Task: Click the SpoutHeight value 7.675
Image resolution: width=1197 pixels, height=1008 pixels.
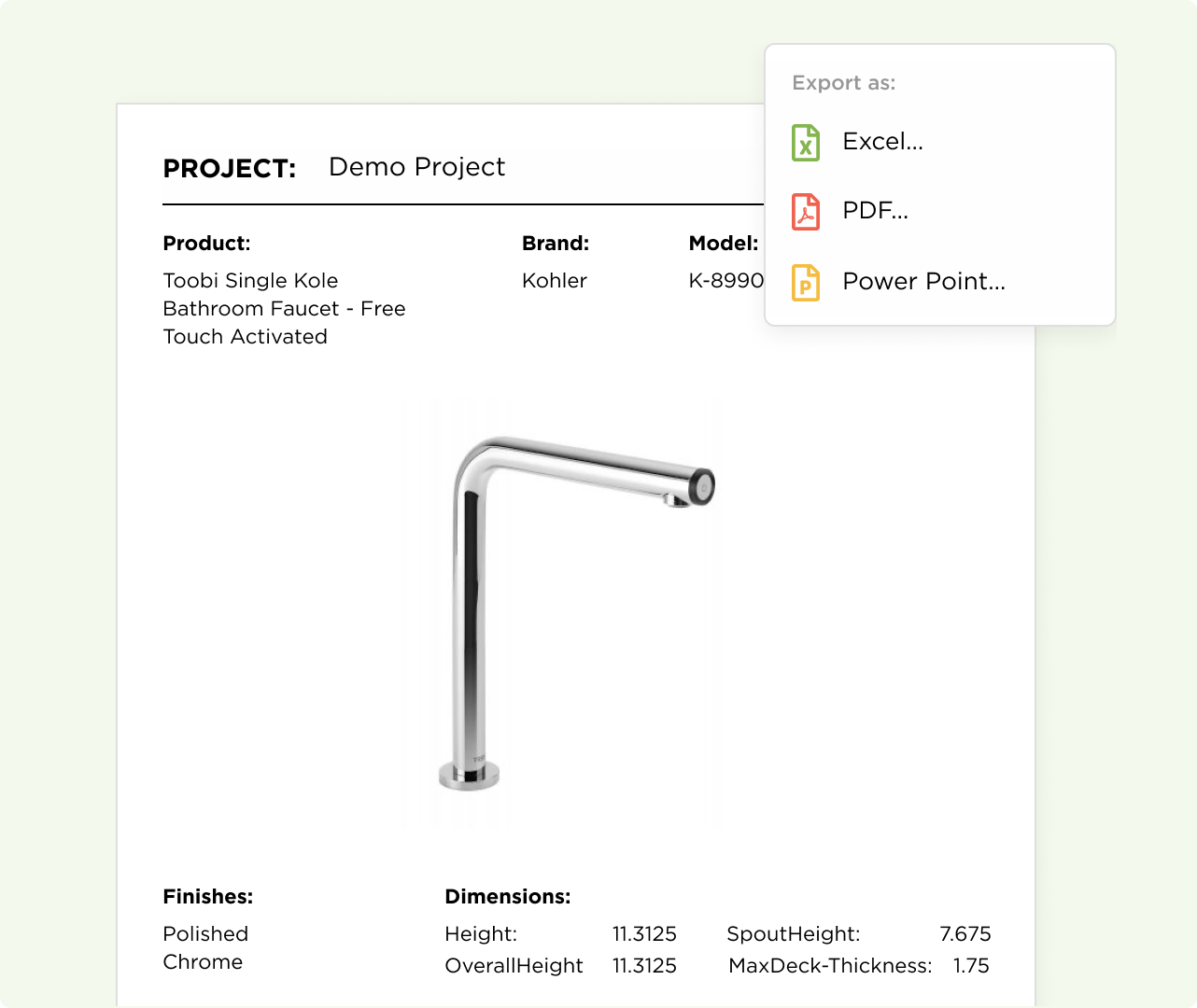Action: tap(965, 934)
